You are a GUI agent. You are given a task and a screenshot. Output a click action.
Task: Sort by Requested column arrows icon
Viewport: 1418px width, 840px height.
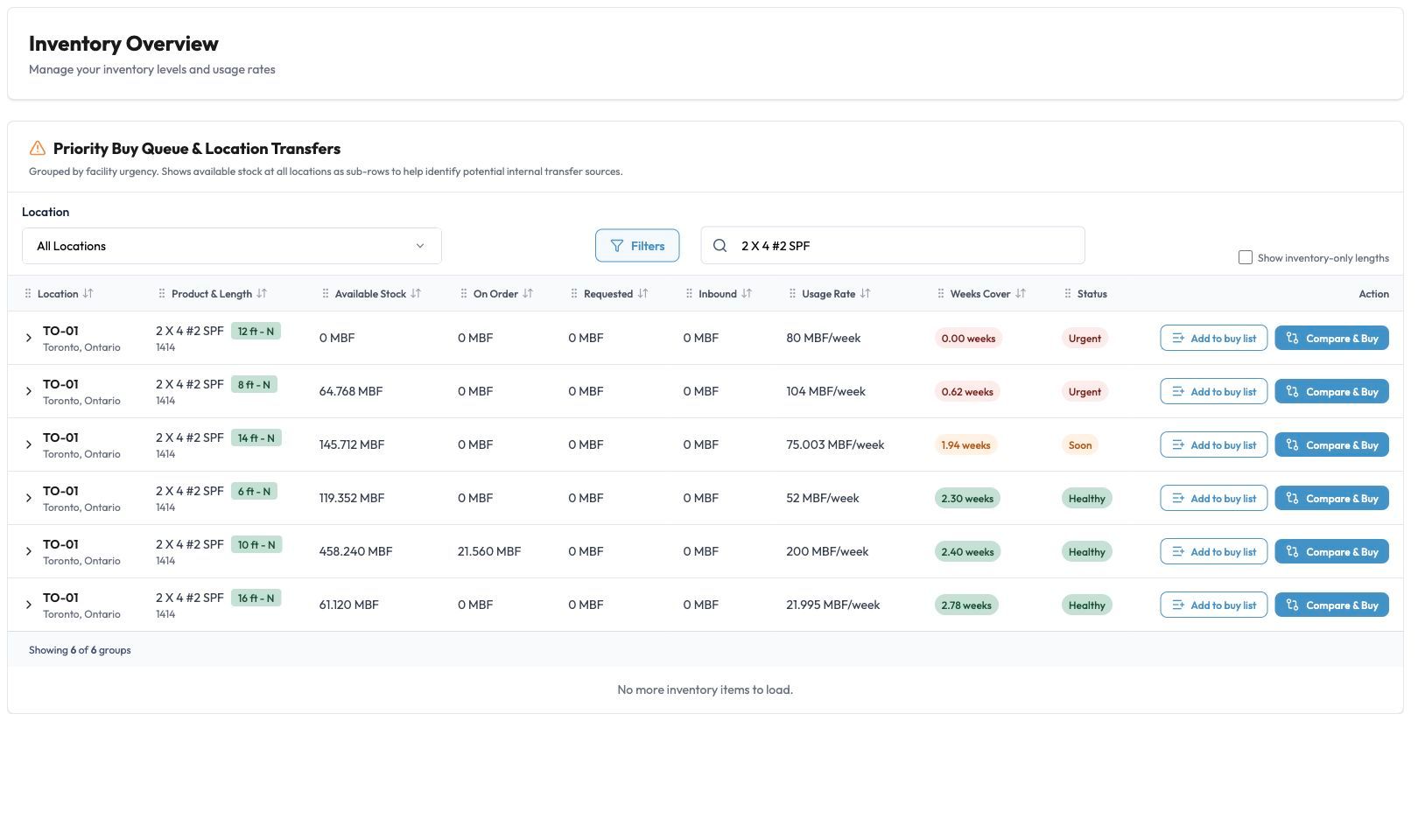click(x=642, y=294)
